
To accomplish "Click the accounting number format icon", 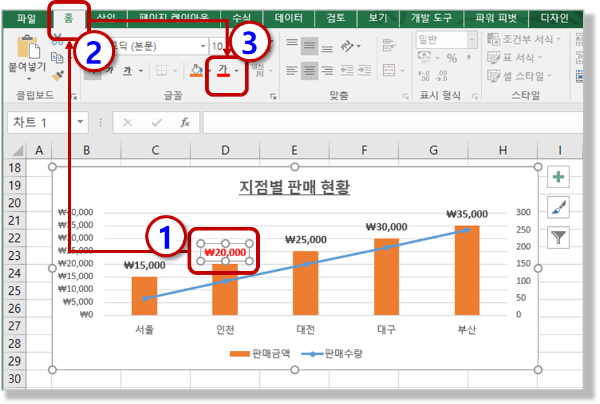I will (424, 57).
